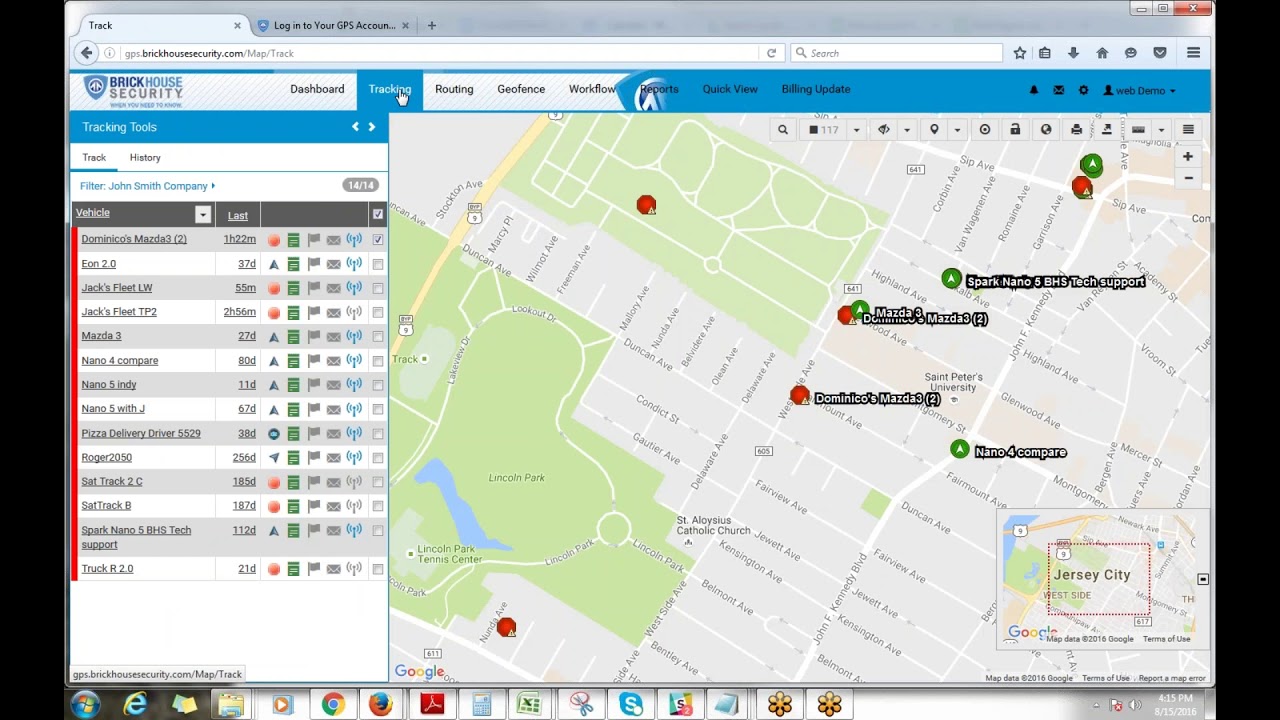
Task: Open the Vehicle column dropdown
Action: [x=203, y=214]
